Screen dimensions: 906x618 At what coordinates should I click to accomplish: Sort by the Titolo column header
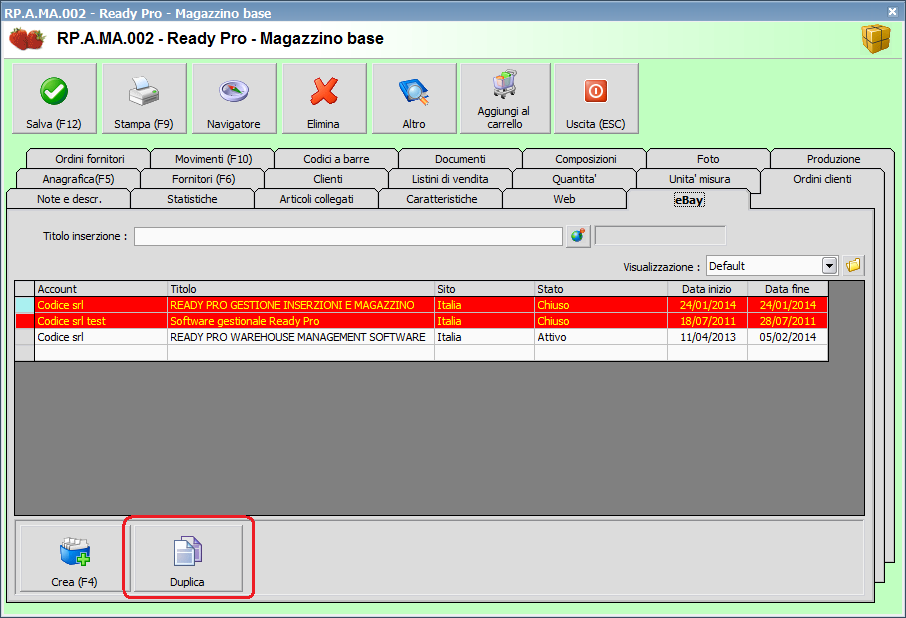pyautogui.click(x=300, y=289)
